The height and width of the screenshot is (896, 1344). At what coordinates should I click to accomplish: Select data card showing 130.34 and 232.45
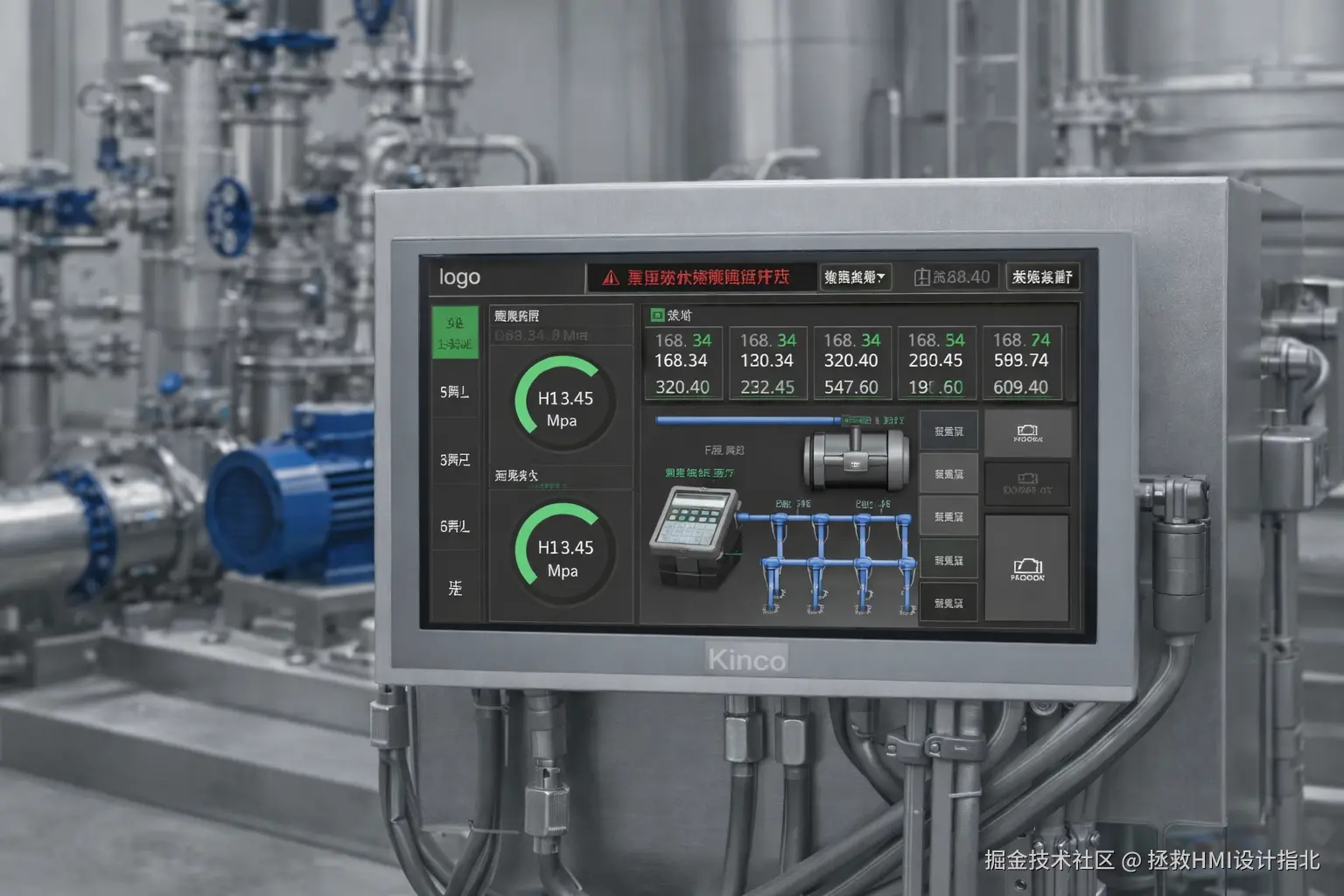coord(767,363)
